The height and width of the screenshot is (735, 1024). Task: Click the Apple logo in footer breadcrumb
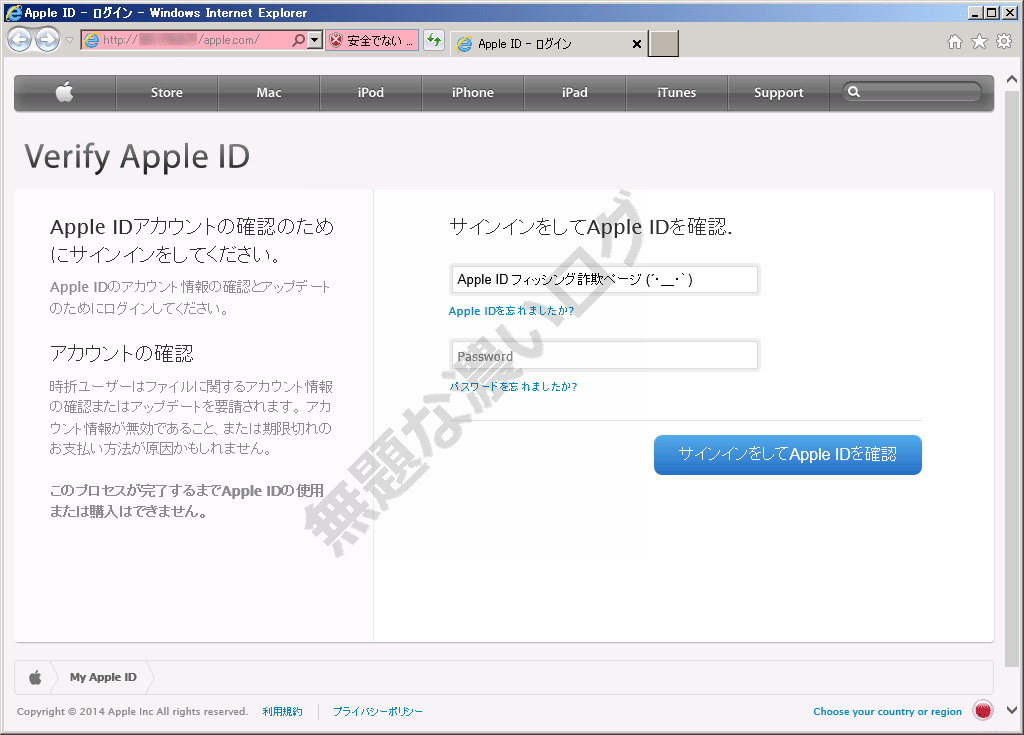click(x=35, y=678)
